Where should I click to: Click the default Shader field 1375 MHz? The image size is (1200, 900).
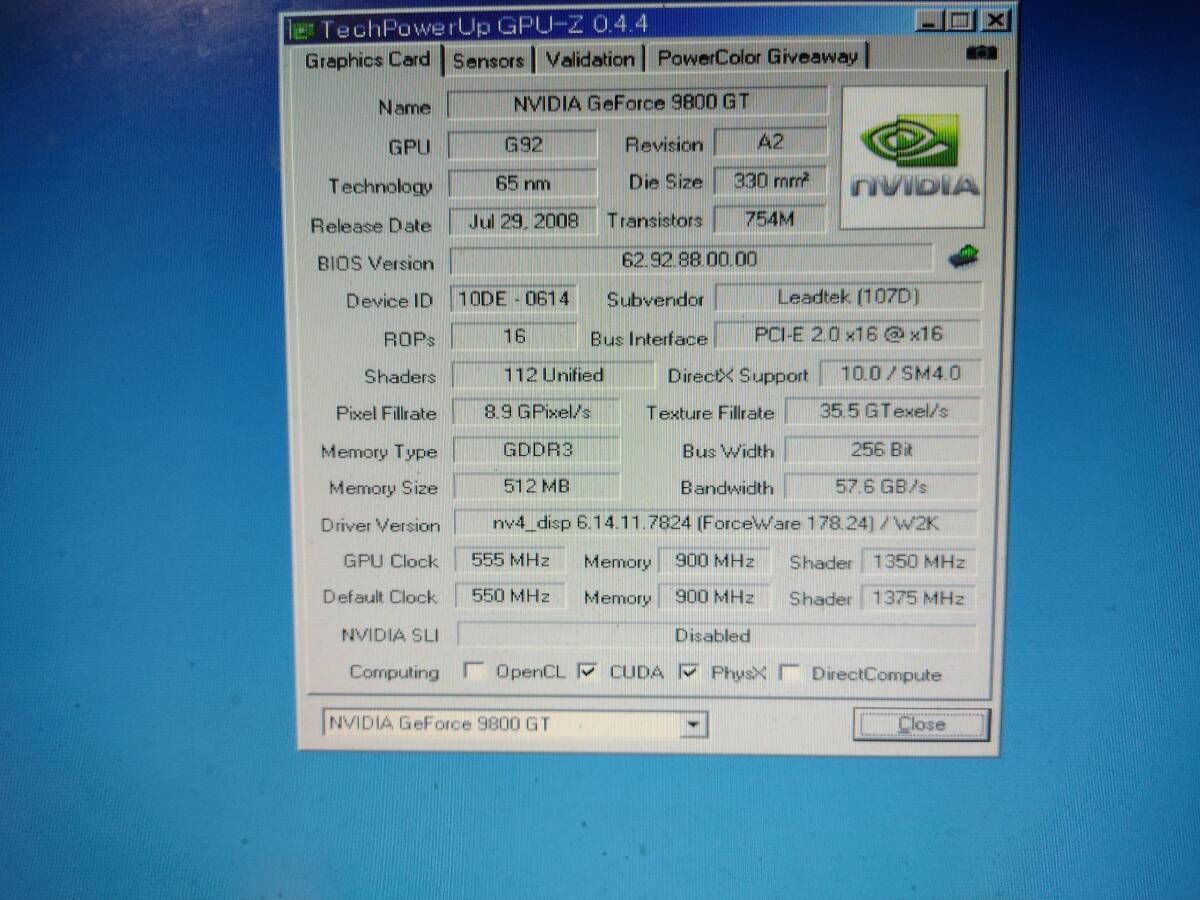click(918, 599)
